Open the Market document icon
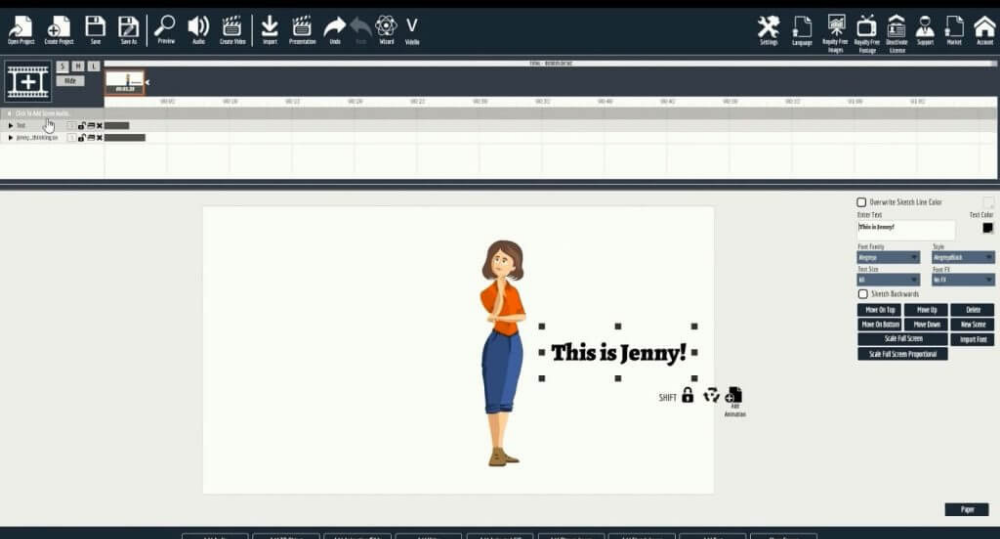The width and height of the screenshot is (1000, 539). coord(954,31)
